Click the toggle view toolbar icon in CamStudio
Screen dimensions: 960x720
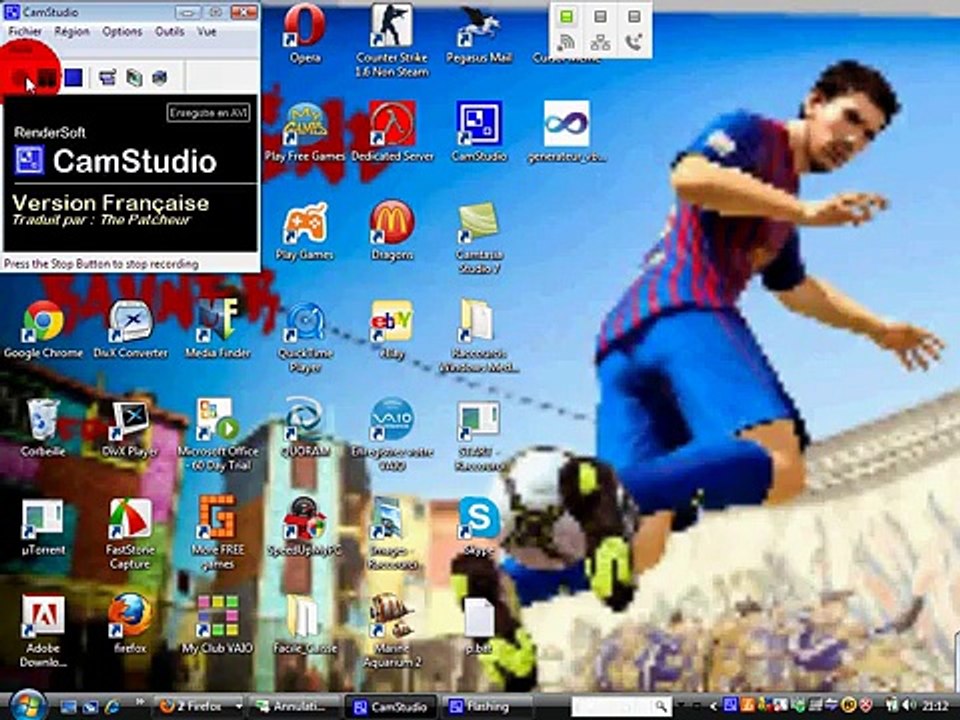click(108, 78)
